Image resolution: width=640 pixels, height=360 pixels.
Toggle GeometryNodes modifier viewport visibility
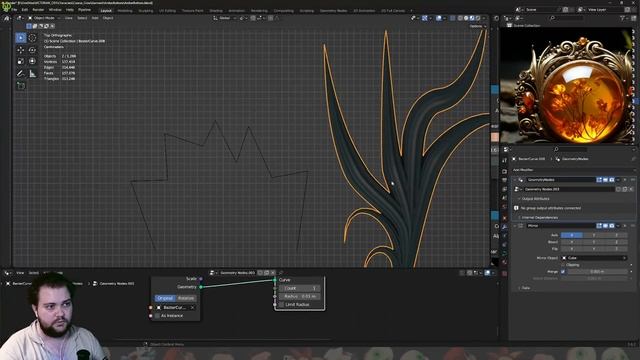[x=605, y=180]
